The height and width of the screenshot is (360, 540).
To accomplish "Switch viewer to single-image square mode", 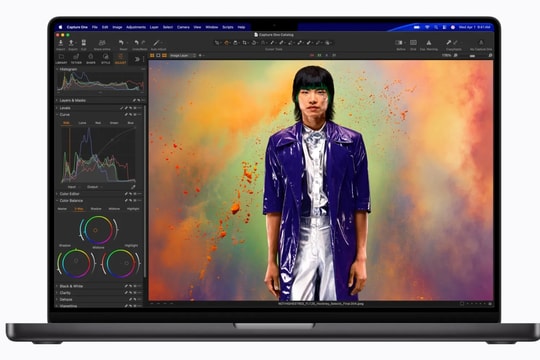I will tap(158, 55).
